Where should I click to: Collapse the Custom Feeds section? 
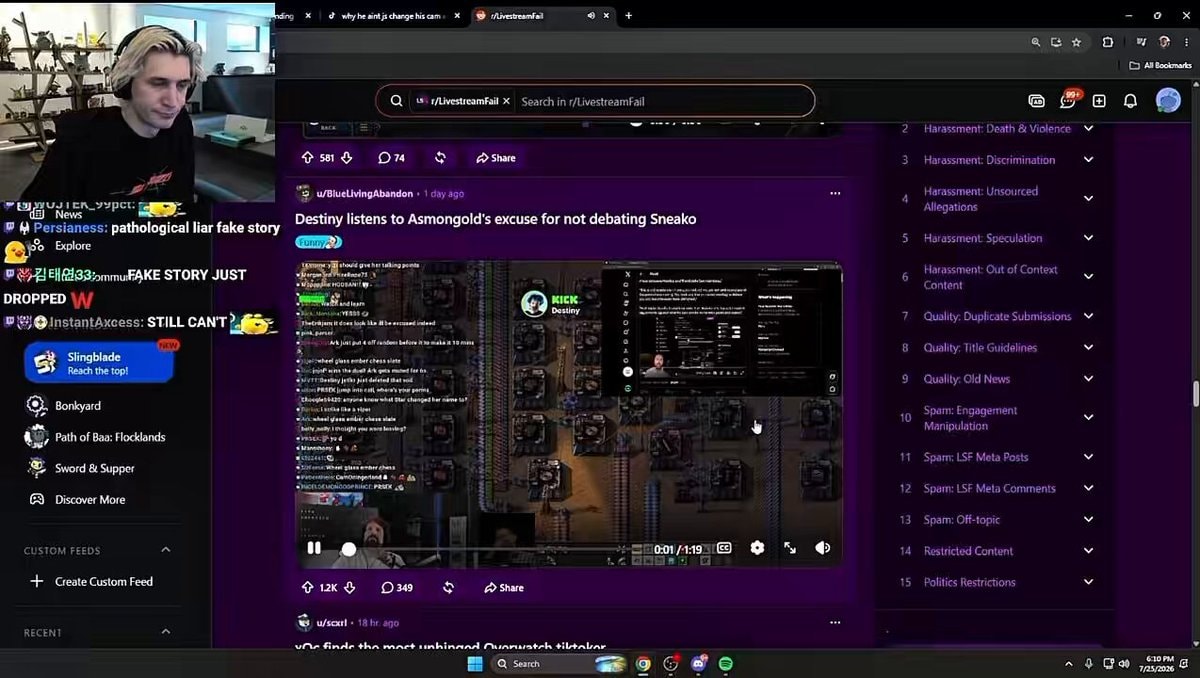click(x=166, y=550)
